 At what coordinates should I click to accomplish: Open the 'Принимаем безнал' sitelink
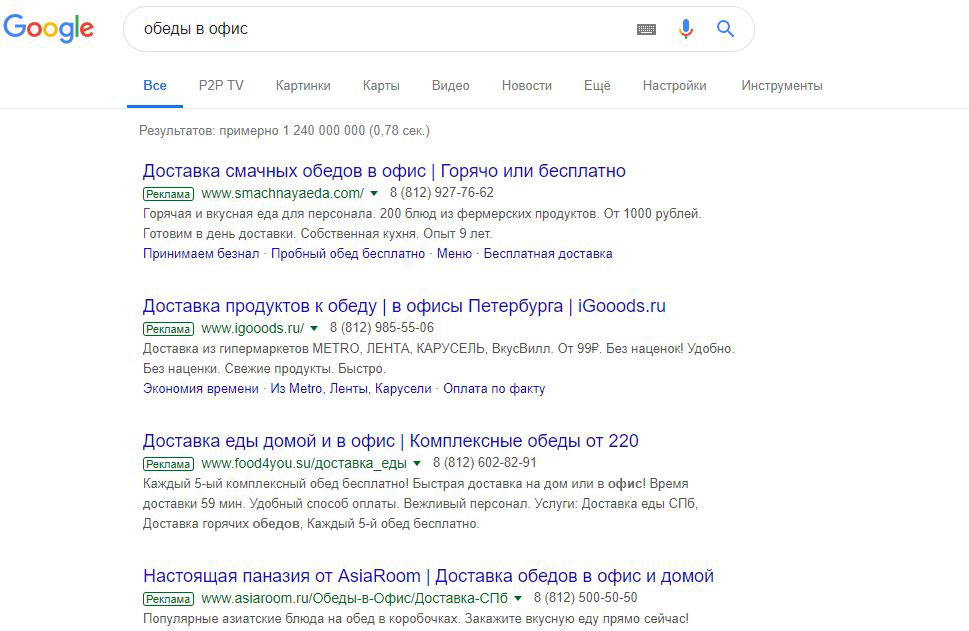pos(201,253)
